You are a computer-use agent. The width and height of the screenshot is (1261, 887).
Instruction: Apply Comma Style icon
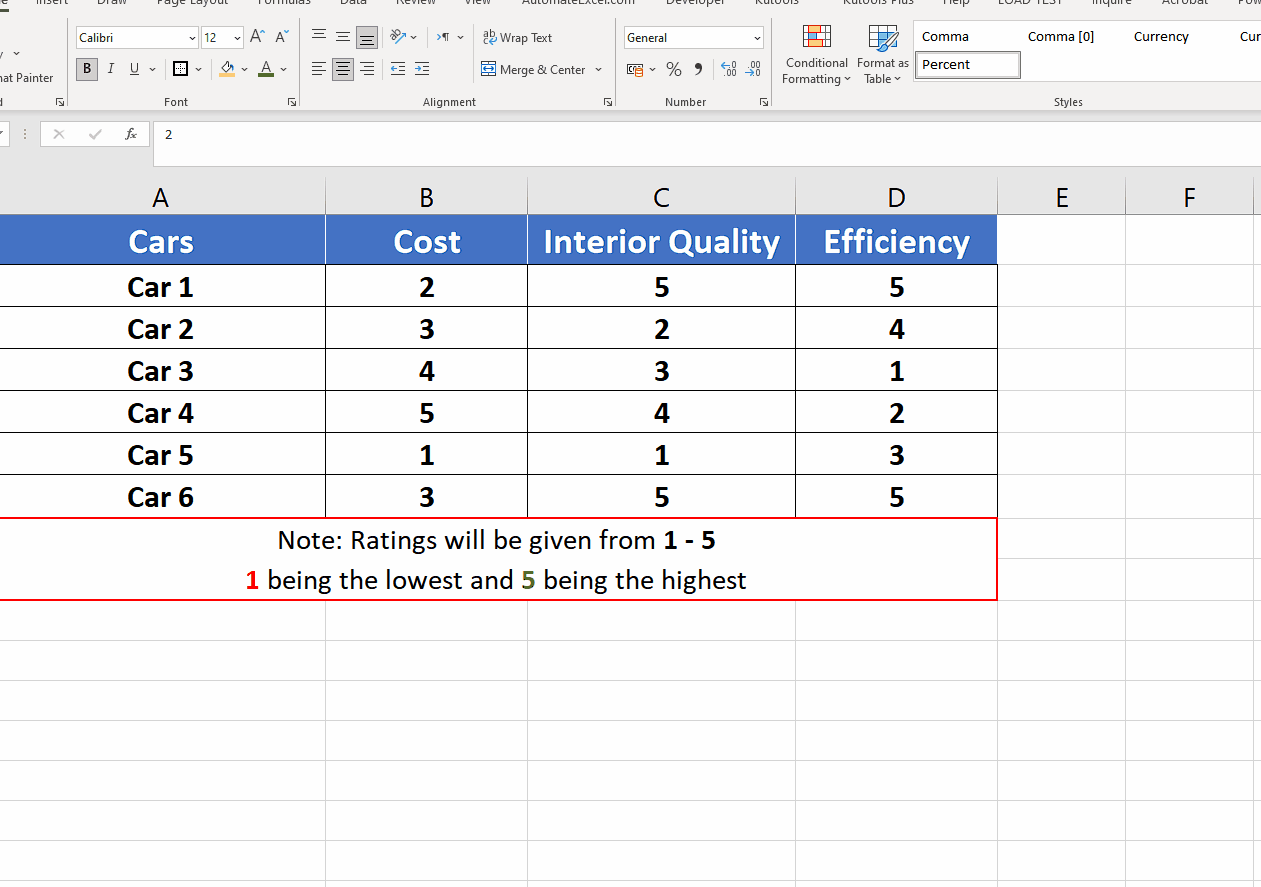698,69
